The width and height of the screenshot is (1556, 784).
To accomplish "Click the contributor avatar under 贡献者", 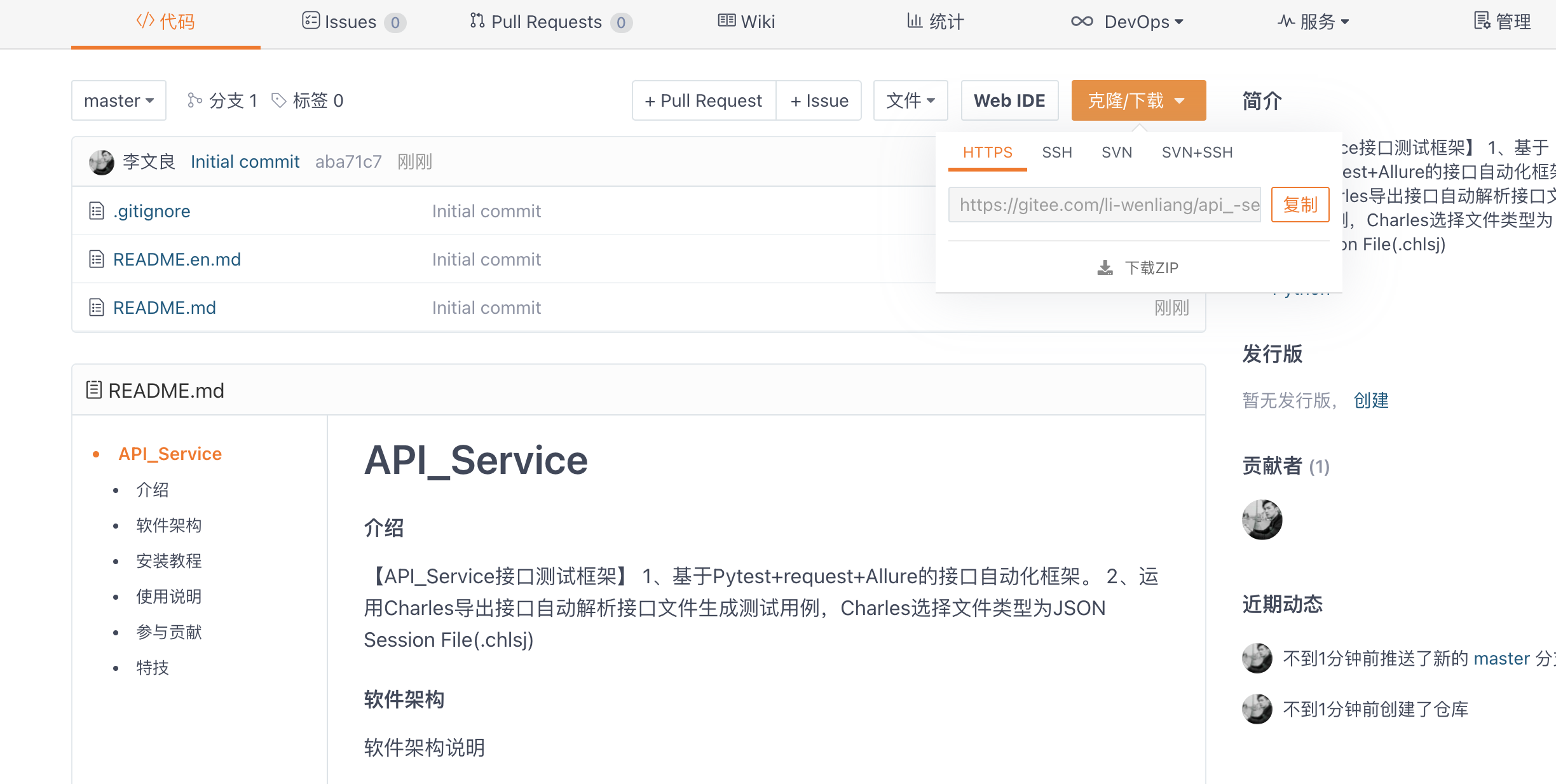I will 1262,520.
